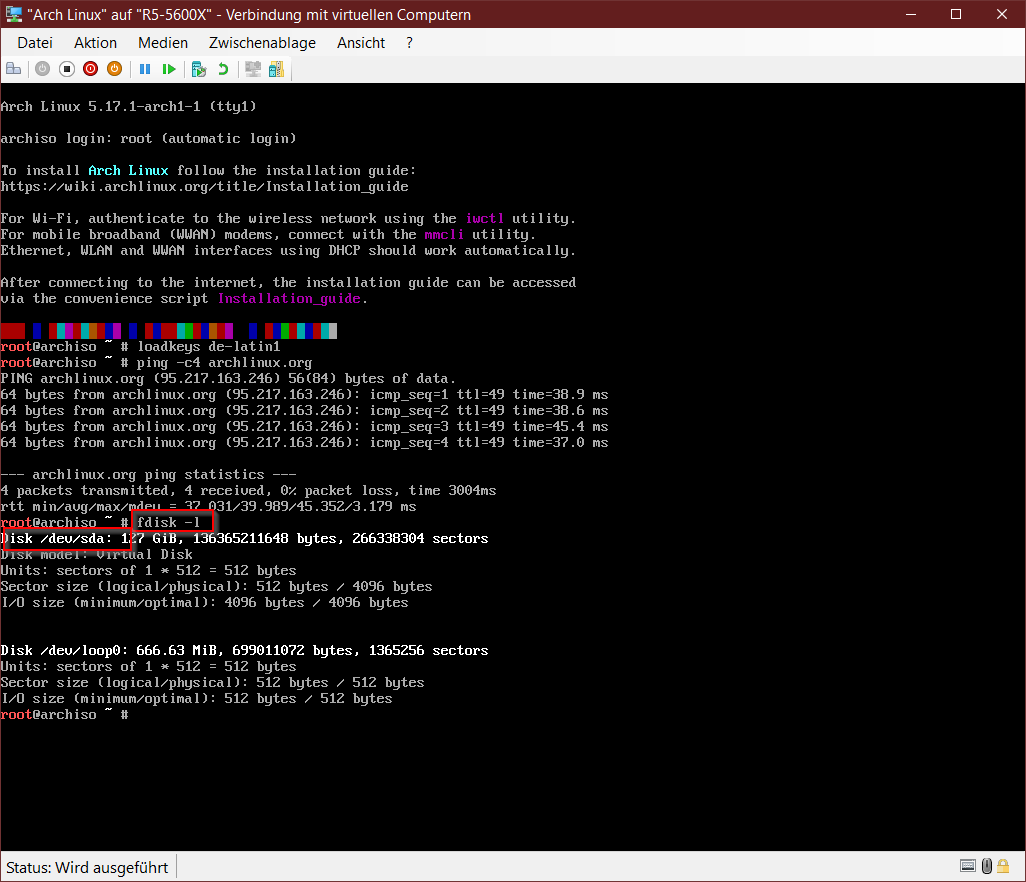Click the ping statistics header line
The height and width of the screenshot is (882, 1026).
click(x=148, y=474)
